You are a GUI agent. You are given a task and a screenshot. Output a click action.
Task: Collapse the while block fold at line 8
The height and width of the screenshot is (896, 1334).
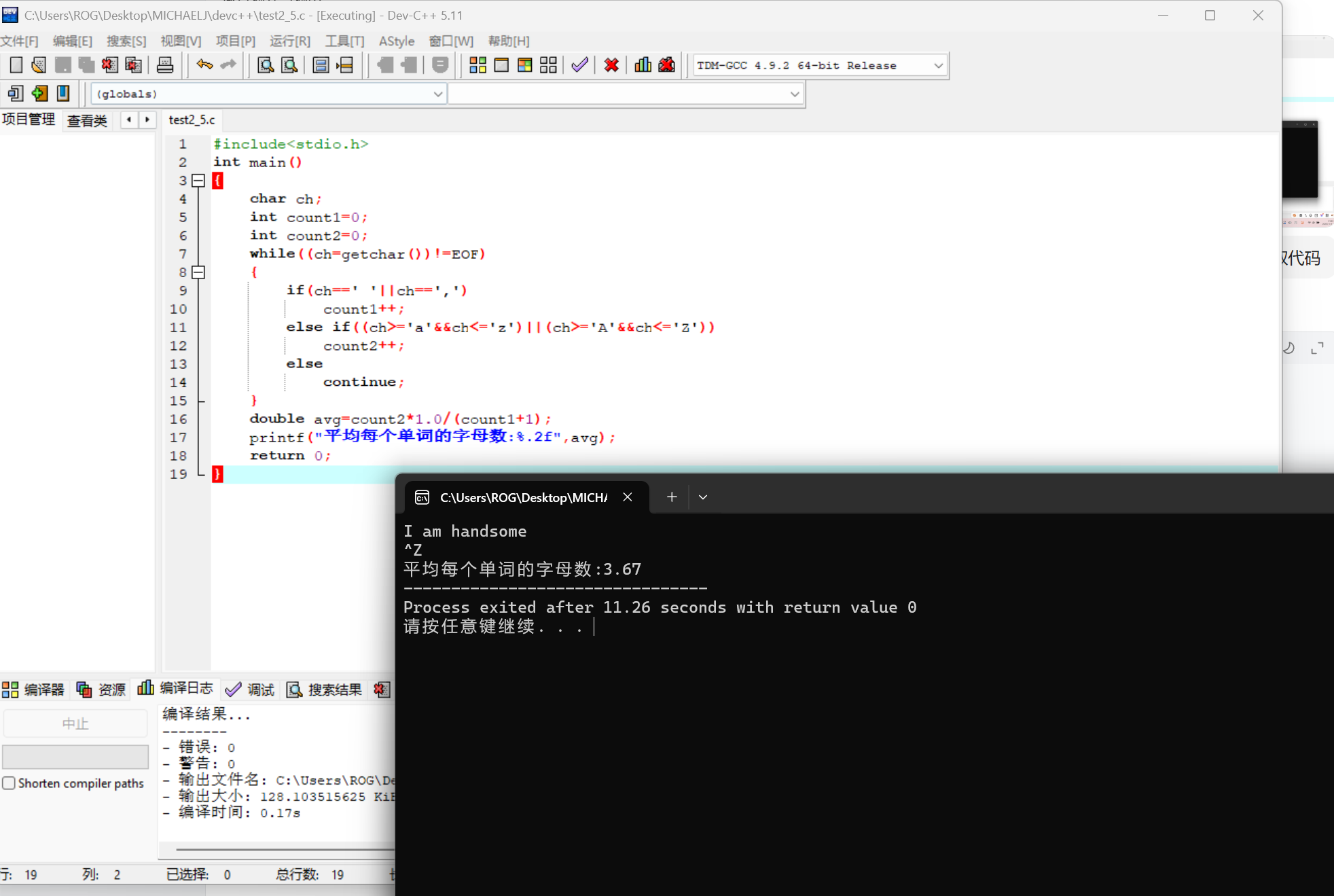click(x=198, y=272)
